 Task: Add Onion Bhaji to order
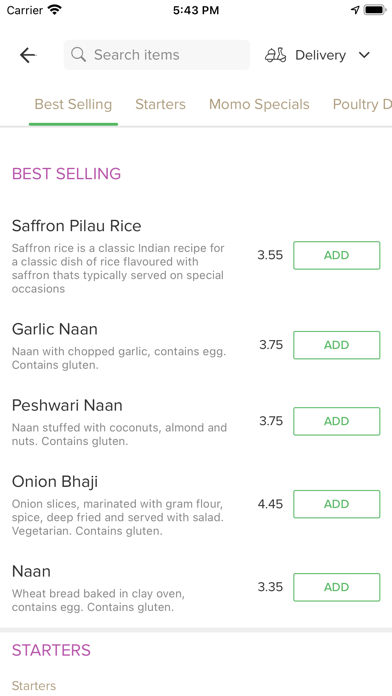point(337,504)
